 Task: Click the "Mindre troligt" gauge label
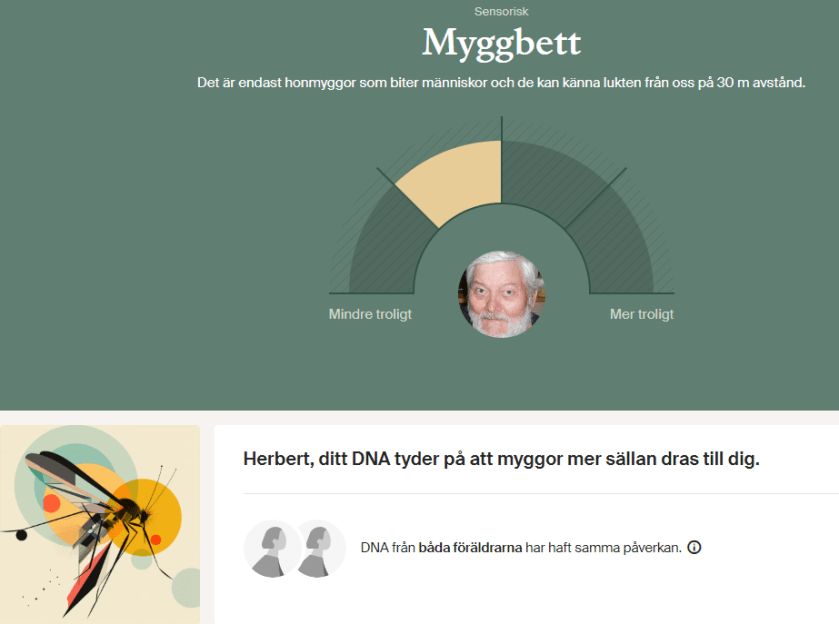pos(370,314)
